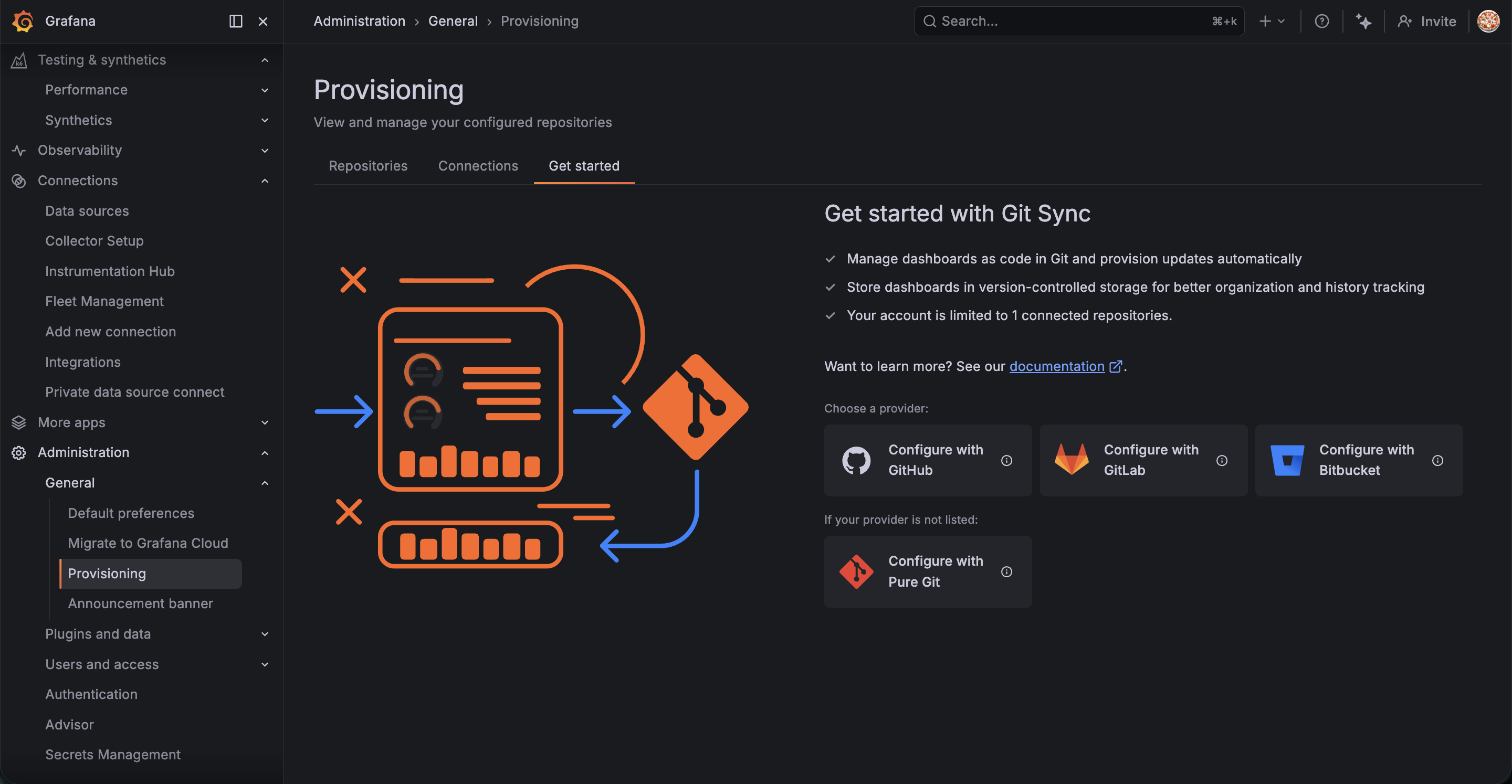Close the navigation menu with X
This screenshot has height=784, width=1512.
click(x=263, y=21)
